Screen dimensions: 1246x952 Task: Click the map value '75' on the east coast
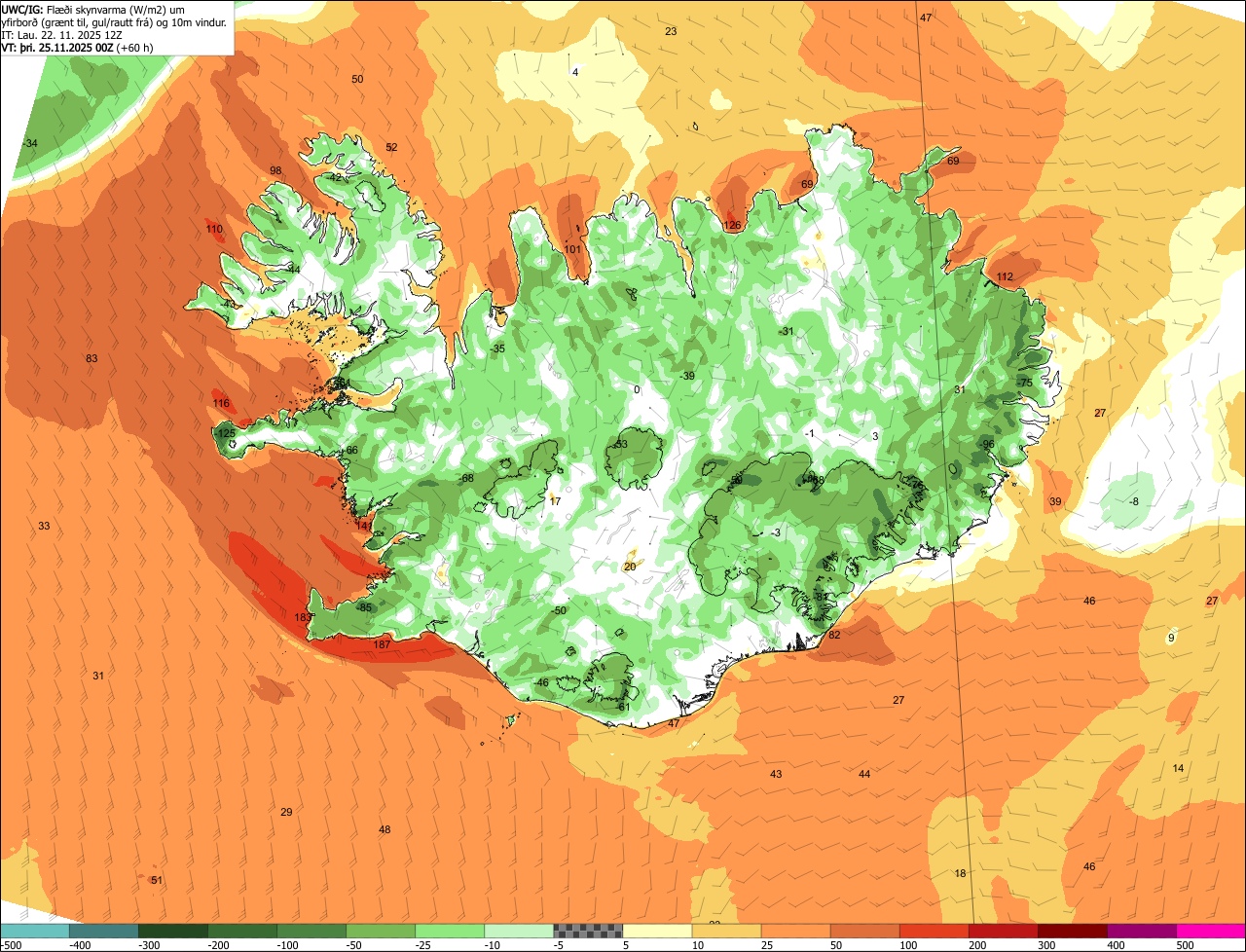(1026, 384)
